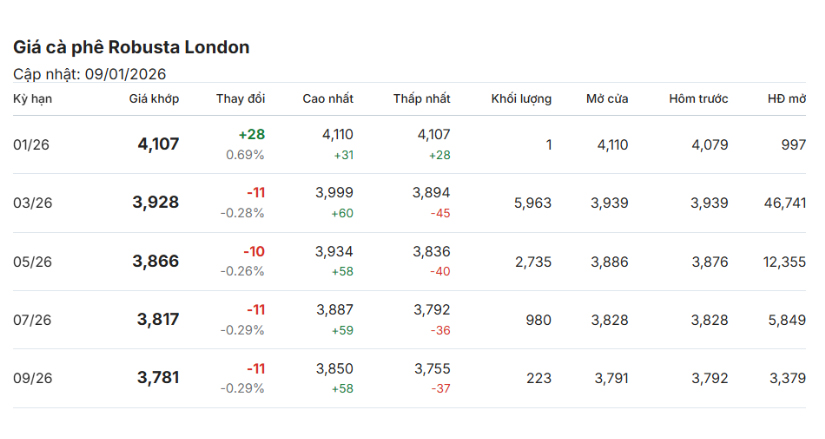This screenshot has height=439, width=825.
Task: Click the green +28 change value
Action: pos(251,134)
